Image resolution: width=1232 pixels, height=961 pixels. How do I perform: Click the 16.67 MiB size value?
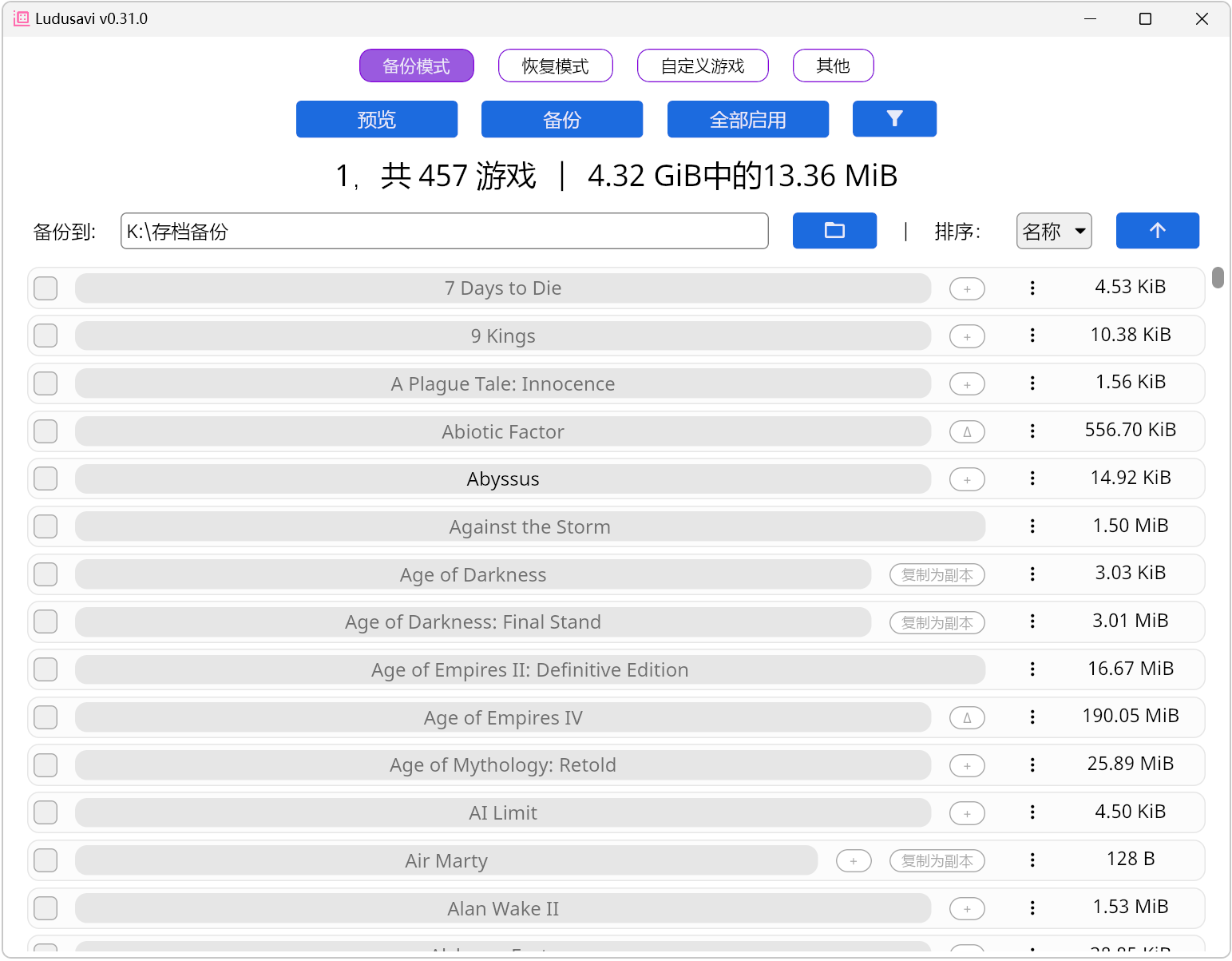coord(1131,669)
